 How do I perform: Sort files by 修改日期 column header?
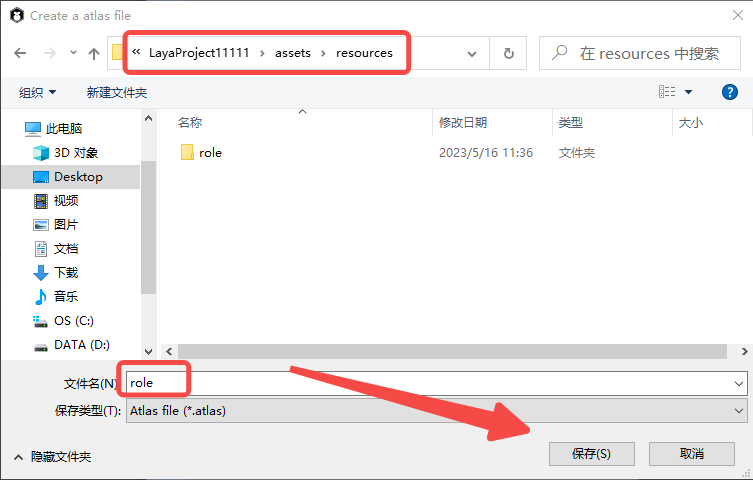click(x=463, y=122)
